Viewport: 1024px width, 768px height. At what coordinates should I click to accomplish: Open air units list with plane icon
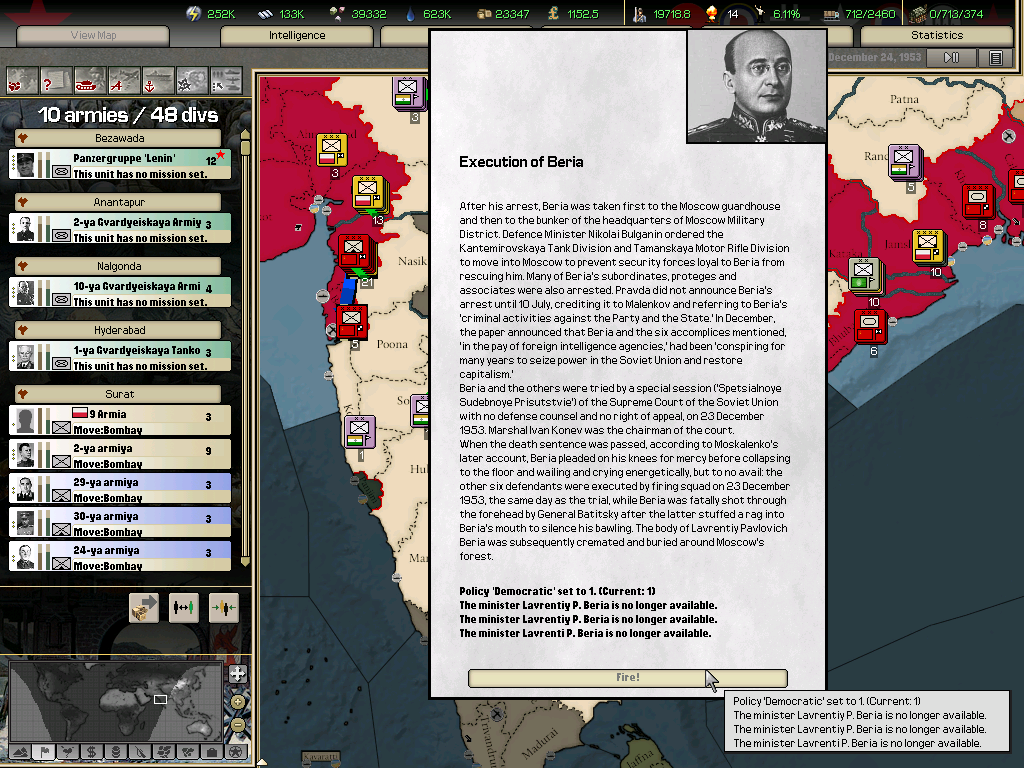[123, 79]
